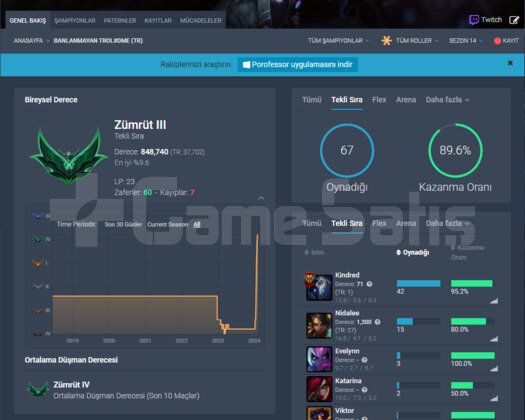The height and width of the screenshot is (420, 525).
Task: Switch to ŞAMPİYONLAR tab
Action: (75, 20)
